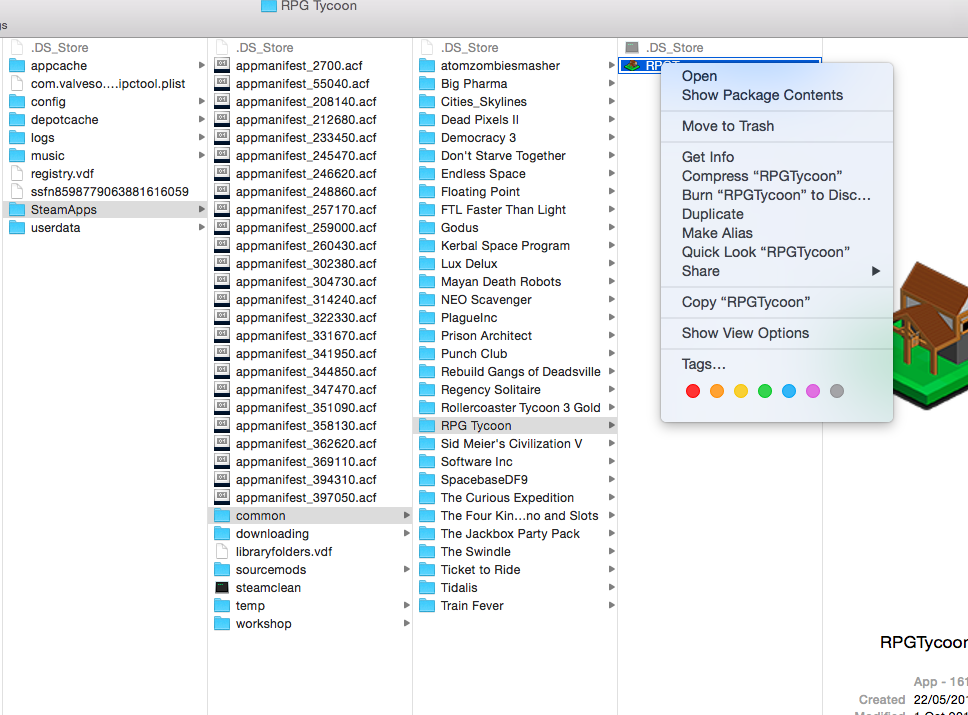Apply the purple tag color
The width and height of the screenshot is (968, 715).
pos(813,391)
